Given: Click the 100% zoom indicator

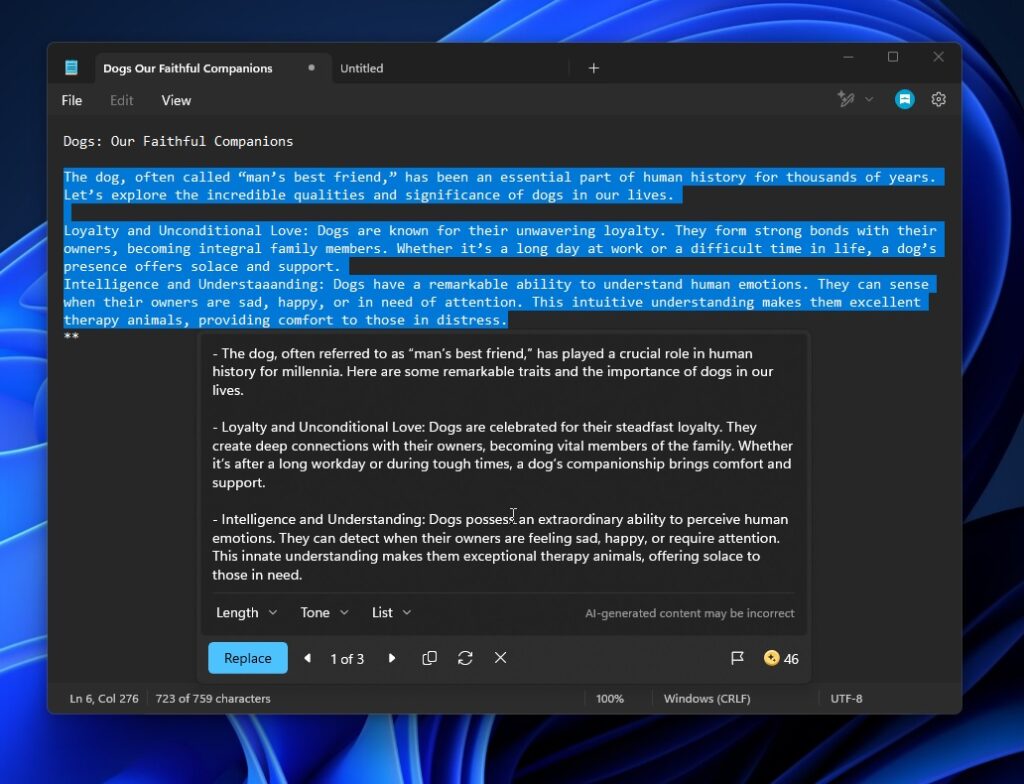Looking at the screenshot, I should [610, 698].
